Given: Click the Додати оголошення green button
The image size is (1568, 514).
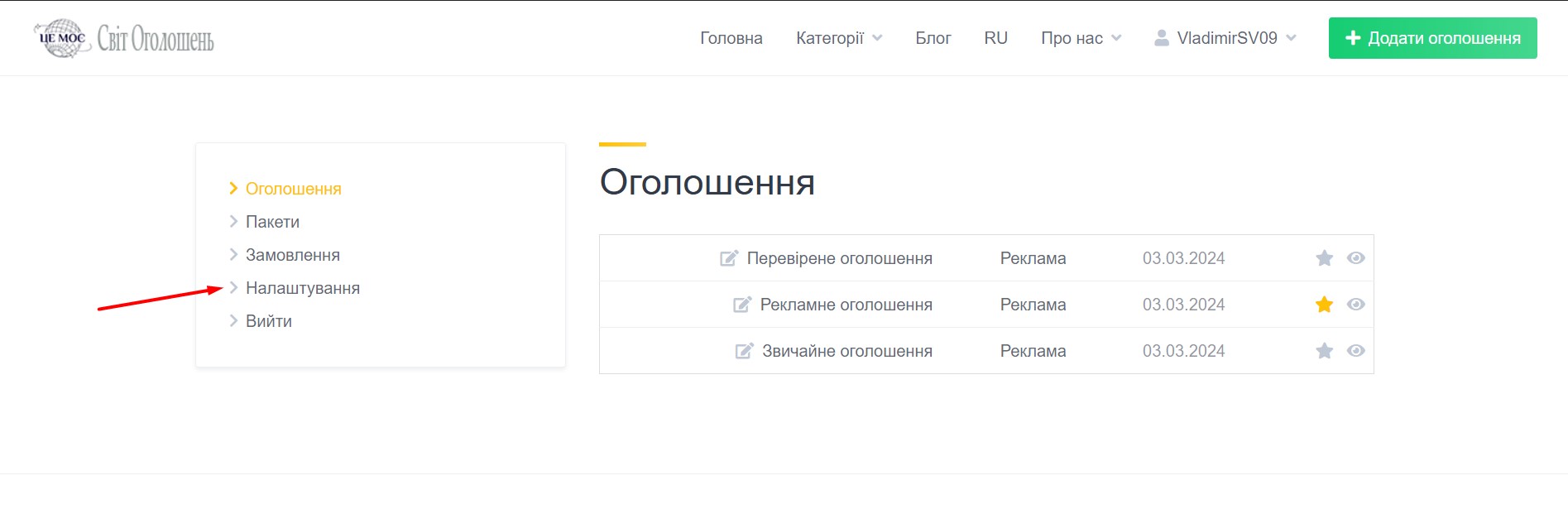Looking at the screenshot, I should click(1432, 38).
